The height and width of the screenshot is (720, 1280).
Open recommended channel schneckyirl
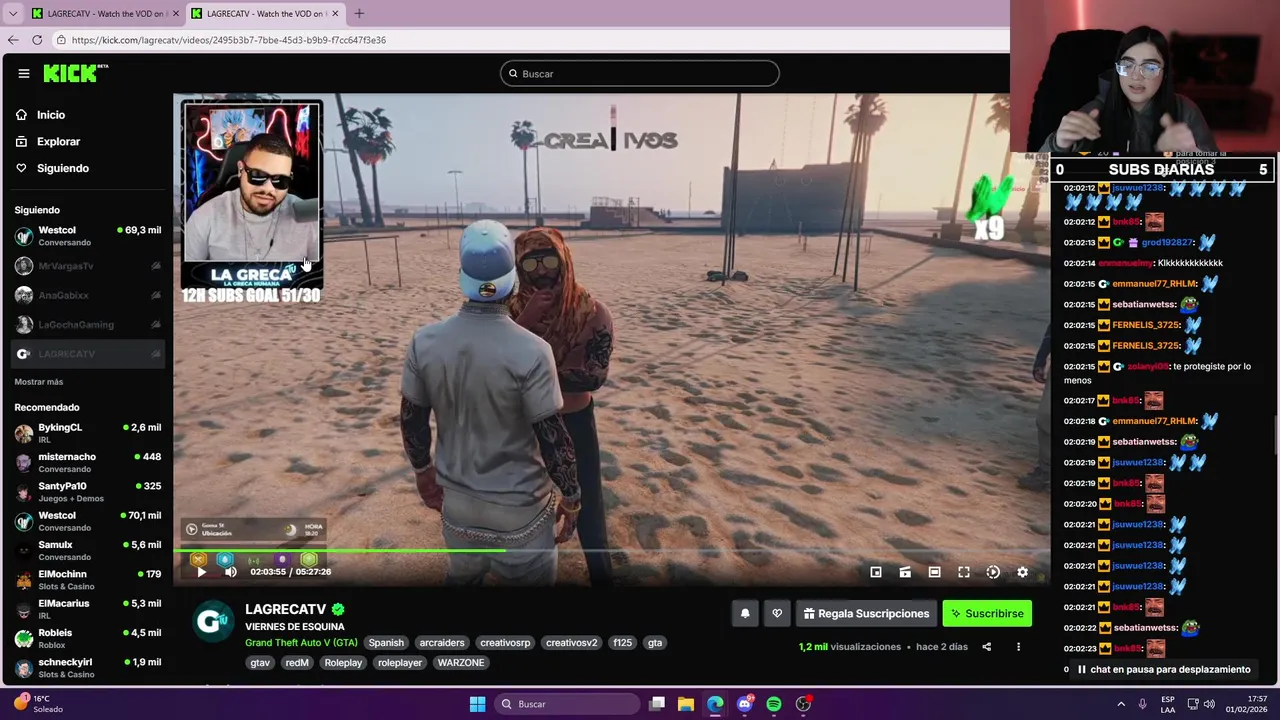pyautogui.click(x=88, y=668)
